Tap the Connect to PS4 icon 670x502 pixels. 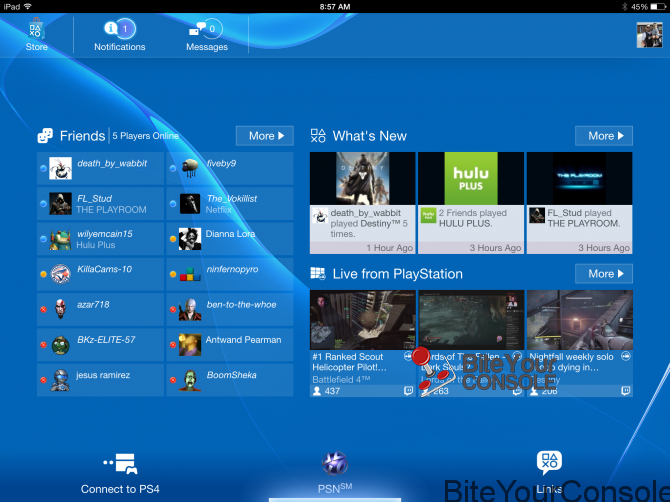click(120, 464)
